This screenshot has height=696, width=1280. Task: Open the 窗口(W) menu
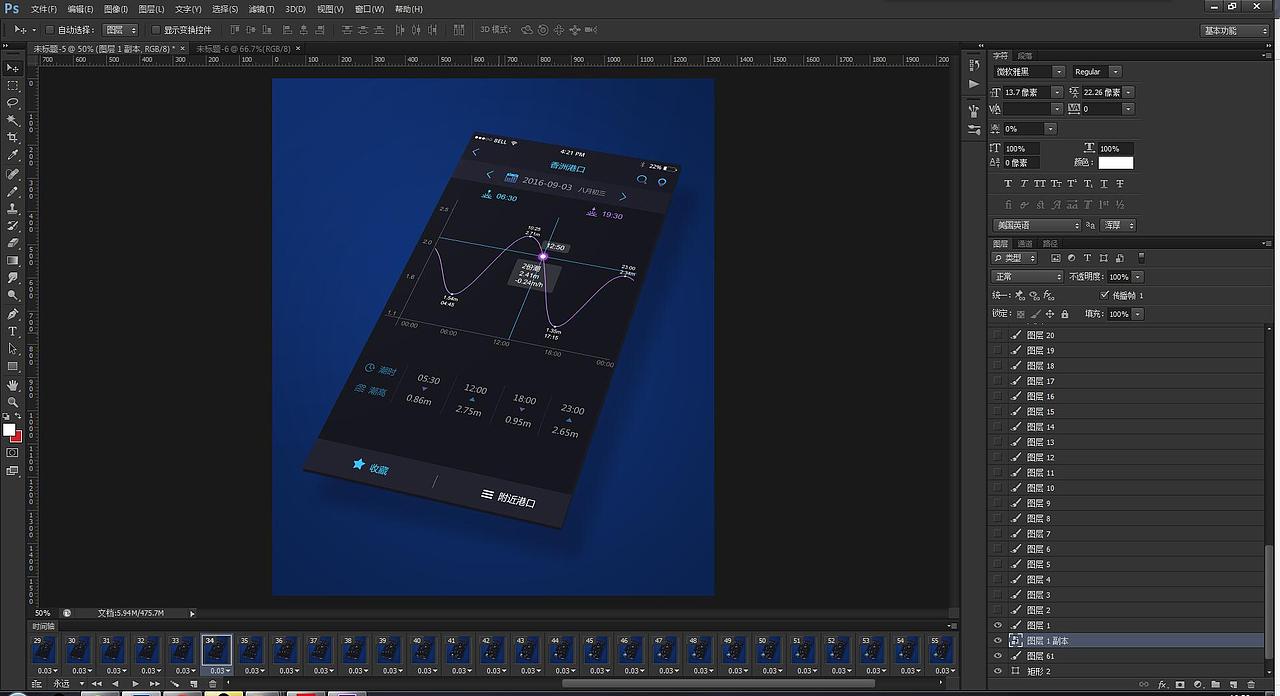[x=369, y=9]
